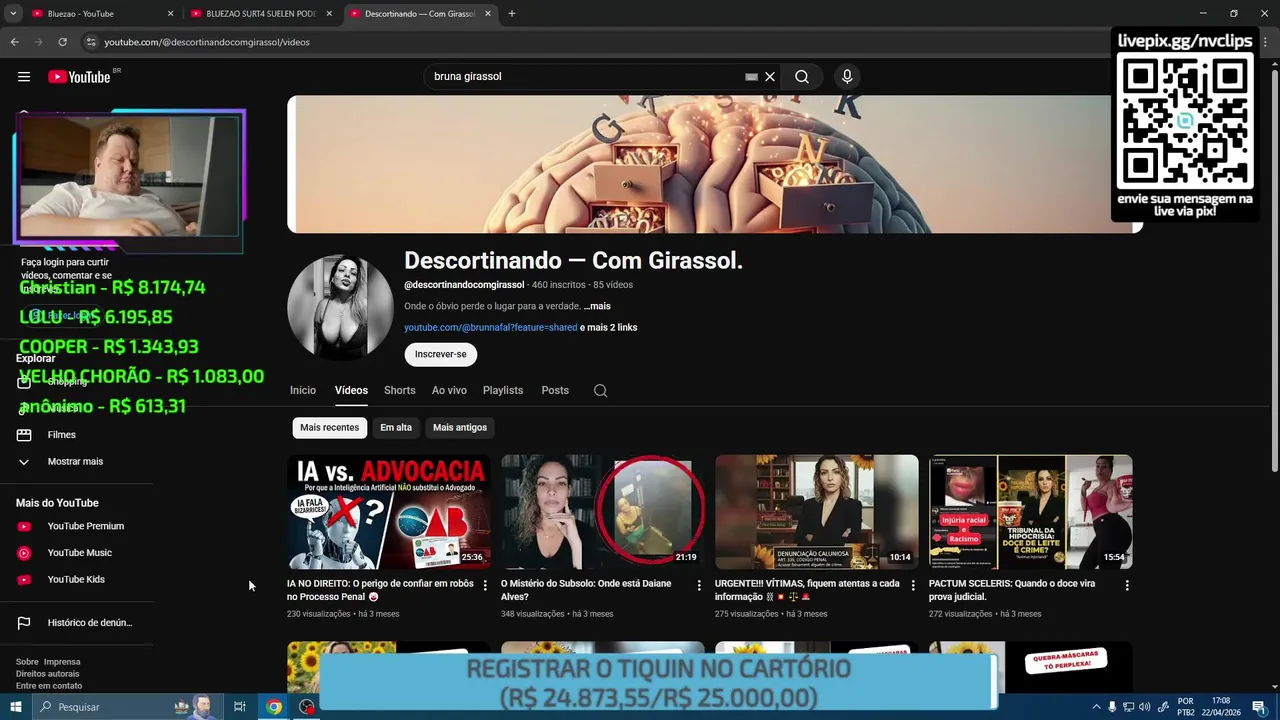Viewport: 1280px width, 720px height.
Task: Click the Mistério do Subsolo video thumbnail
Action: (x=602, y=512)
